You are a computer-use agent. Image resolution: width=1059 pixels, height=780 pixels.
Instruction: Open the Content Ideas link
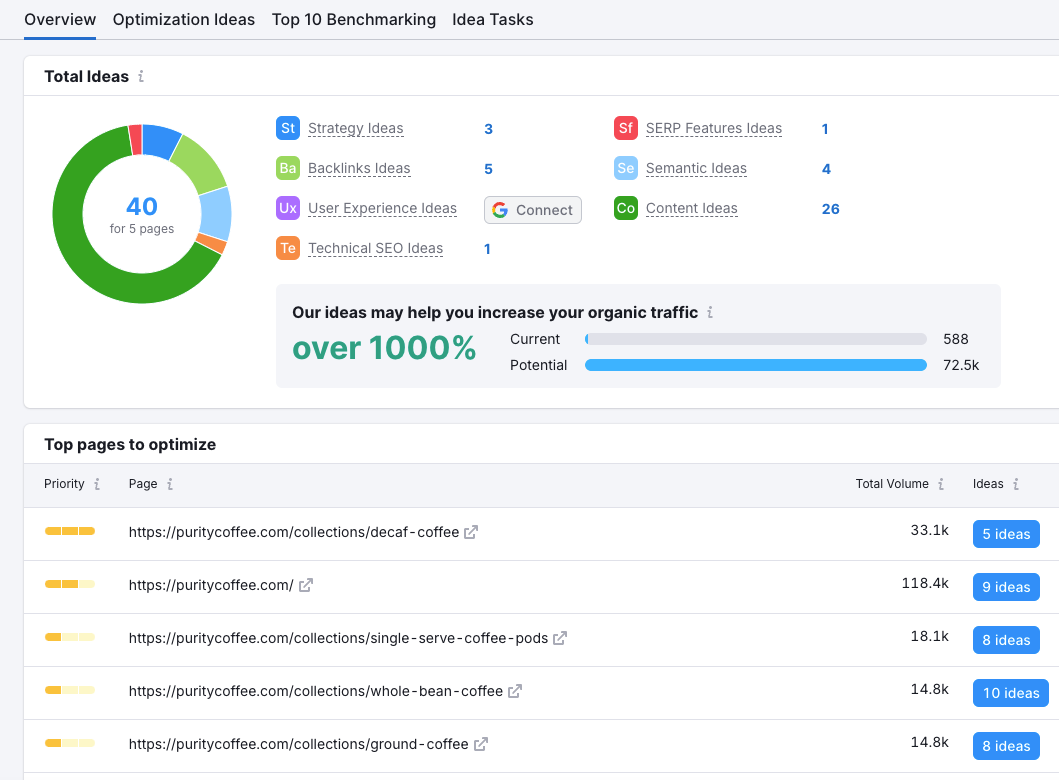[x=691, y=208]
